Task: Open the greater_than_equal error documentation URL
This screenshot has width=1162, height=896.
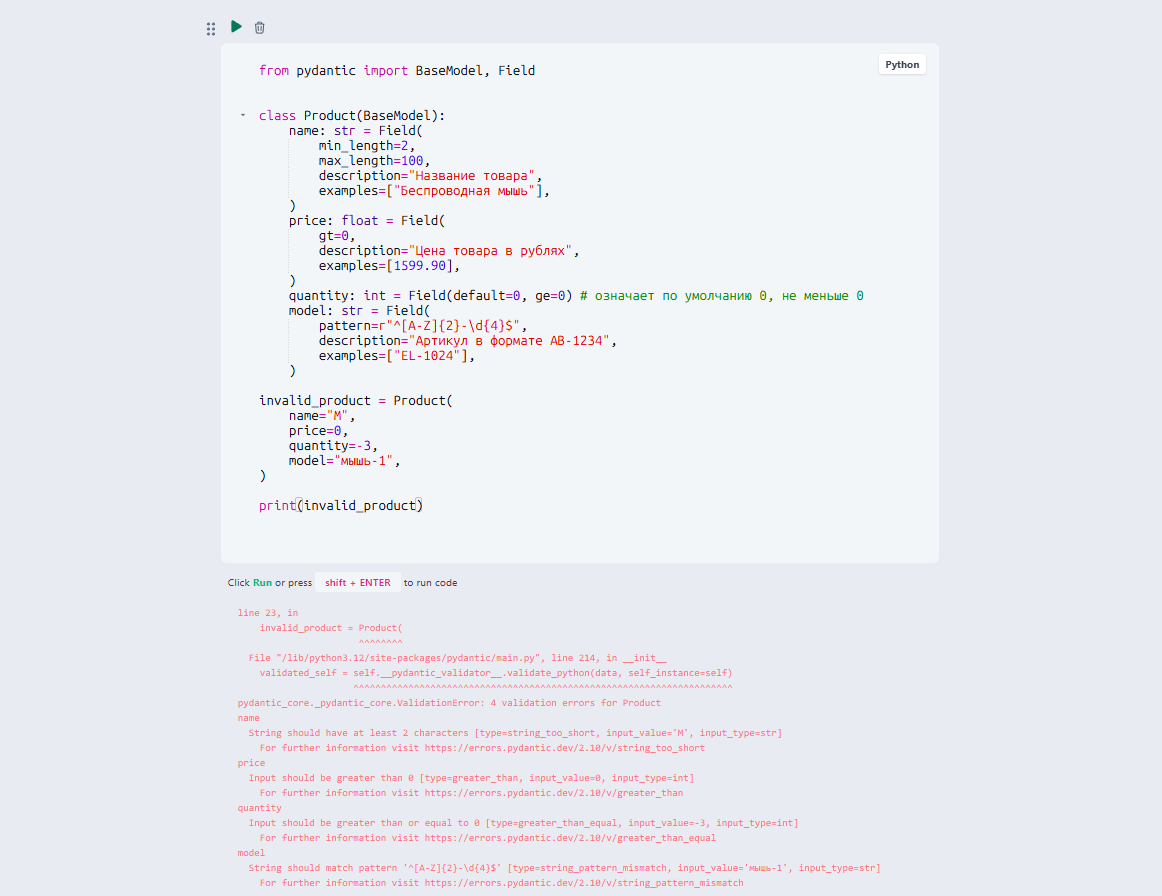Action: tap(570, 837)
